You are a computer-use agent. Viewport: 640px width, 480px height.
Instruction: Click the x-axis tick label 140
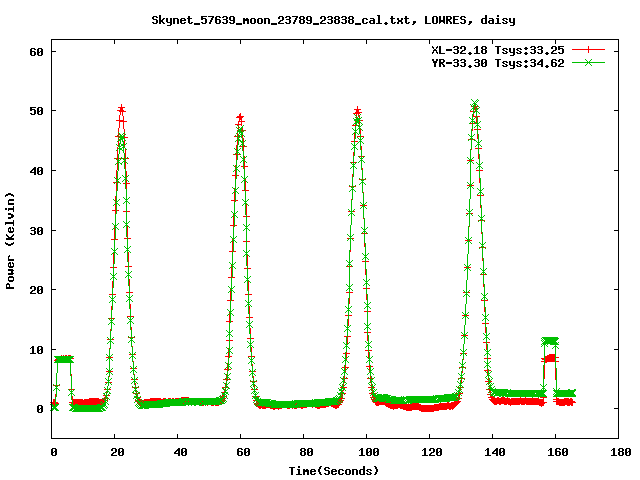pos(495,452)
